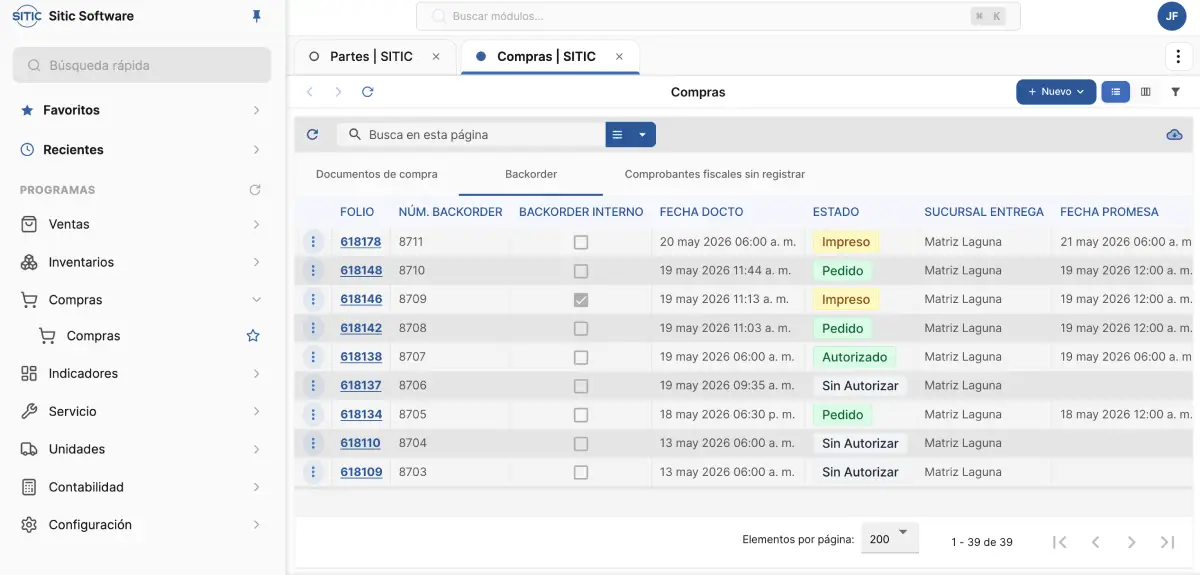Reload the Compras module with refresh icon
This screenshot has height=575, width=1200.
pyautogui.click(x=368, y=92)
